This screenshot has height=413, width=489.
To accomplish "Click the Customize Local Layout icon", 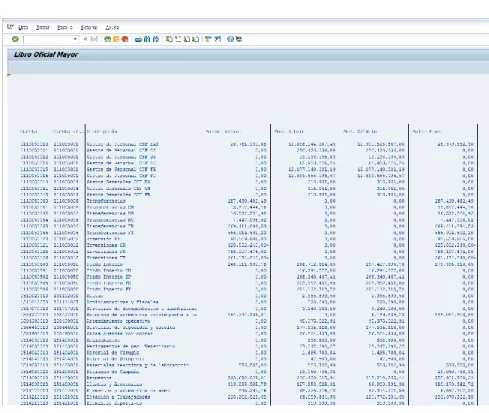I will coord(239,39).
